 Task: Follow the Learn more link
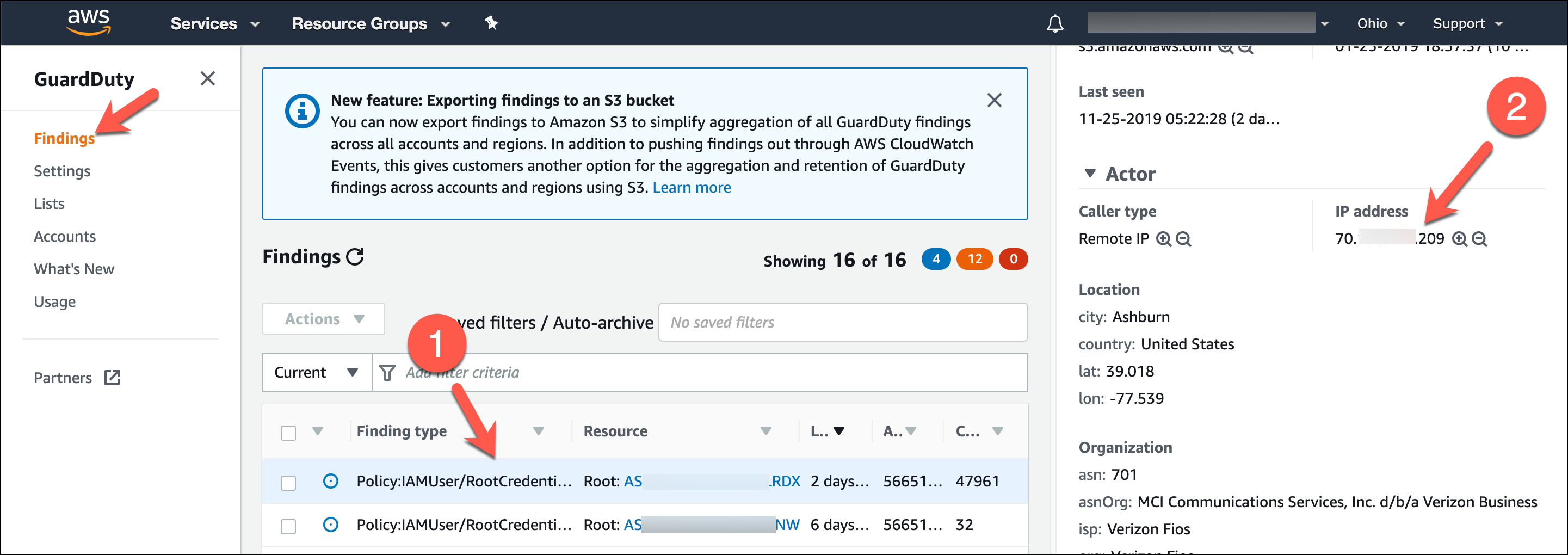[692, 187]
